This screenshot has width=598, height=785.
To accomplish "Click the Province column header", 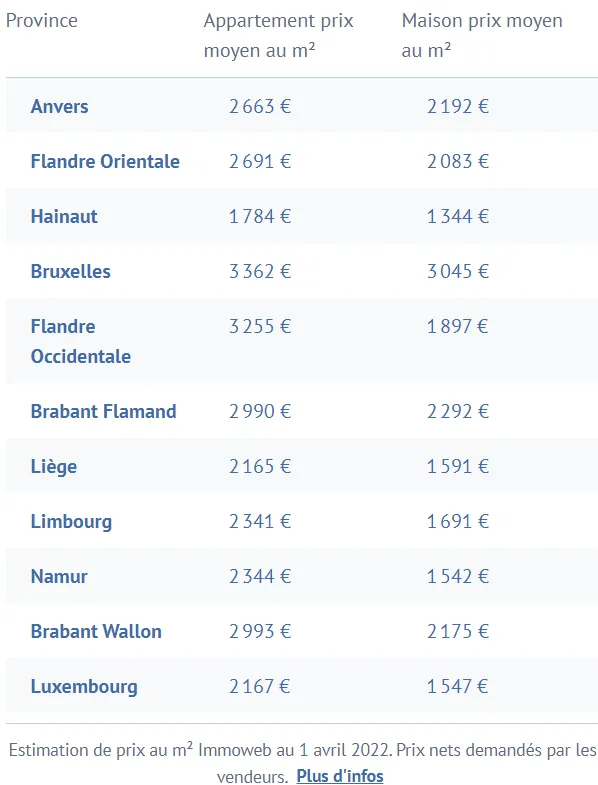I will (x=42, y=21).
